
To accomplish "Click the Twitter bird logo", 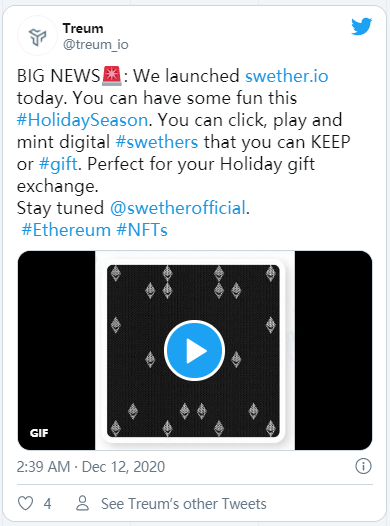I will point(361,26).
